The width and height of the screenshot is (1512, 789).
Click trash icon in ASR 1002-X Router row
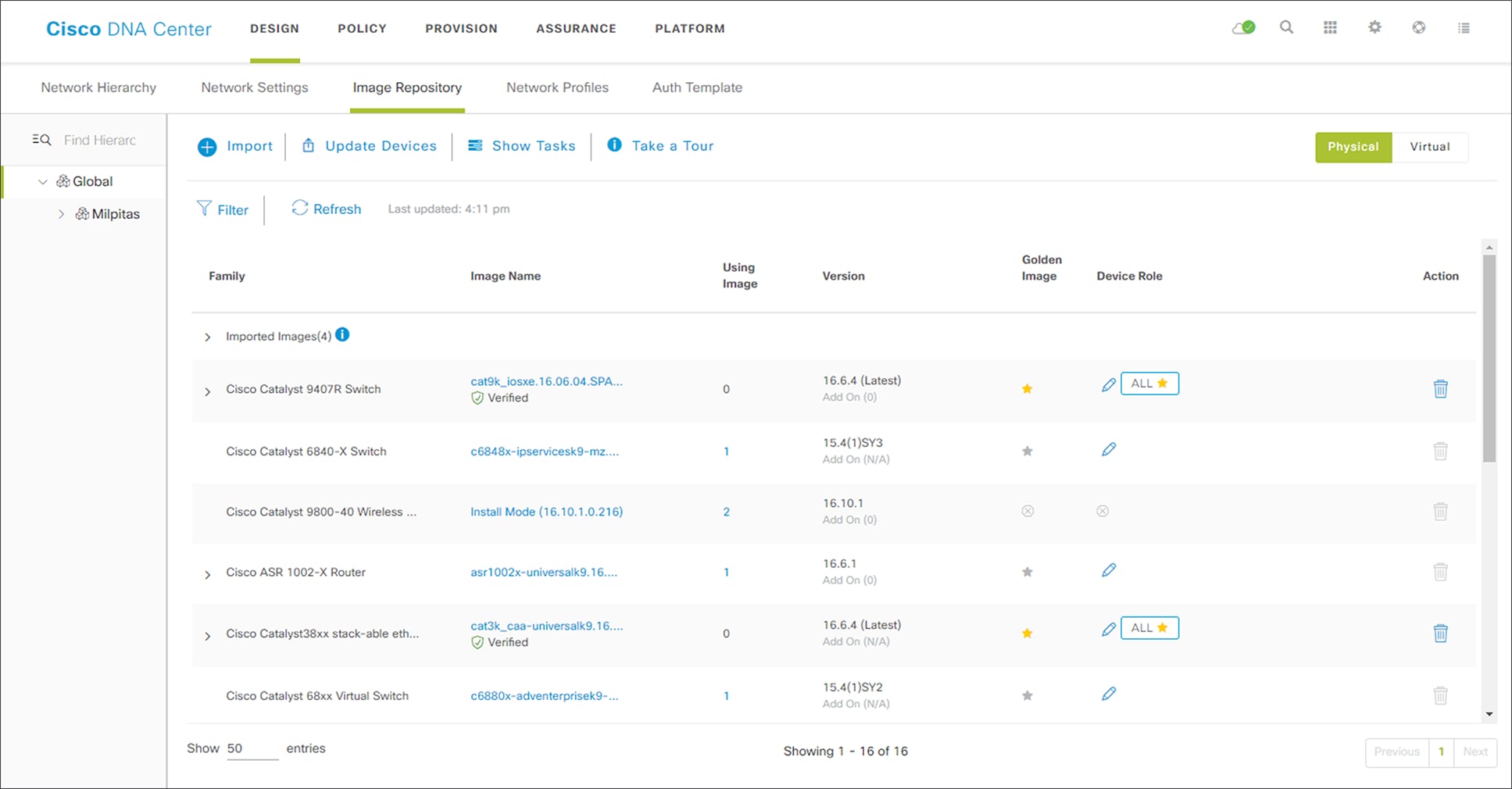1441,572
